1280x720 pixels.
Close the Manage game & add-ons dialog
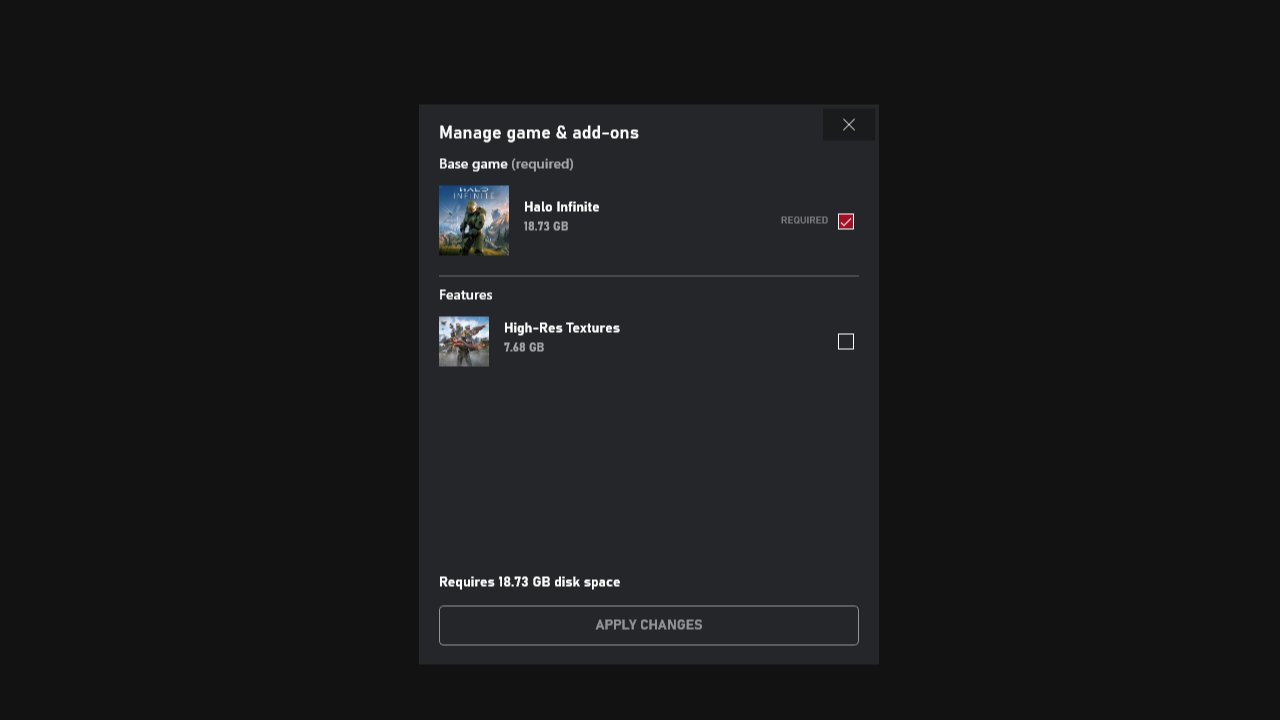click(x=848, y=125)
